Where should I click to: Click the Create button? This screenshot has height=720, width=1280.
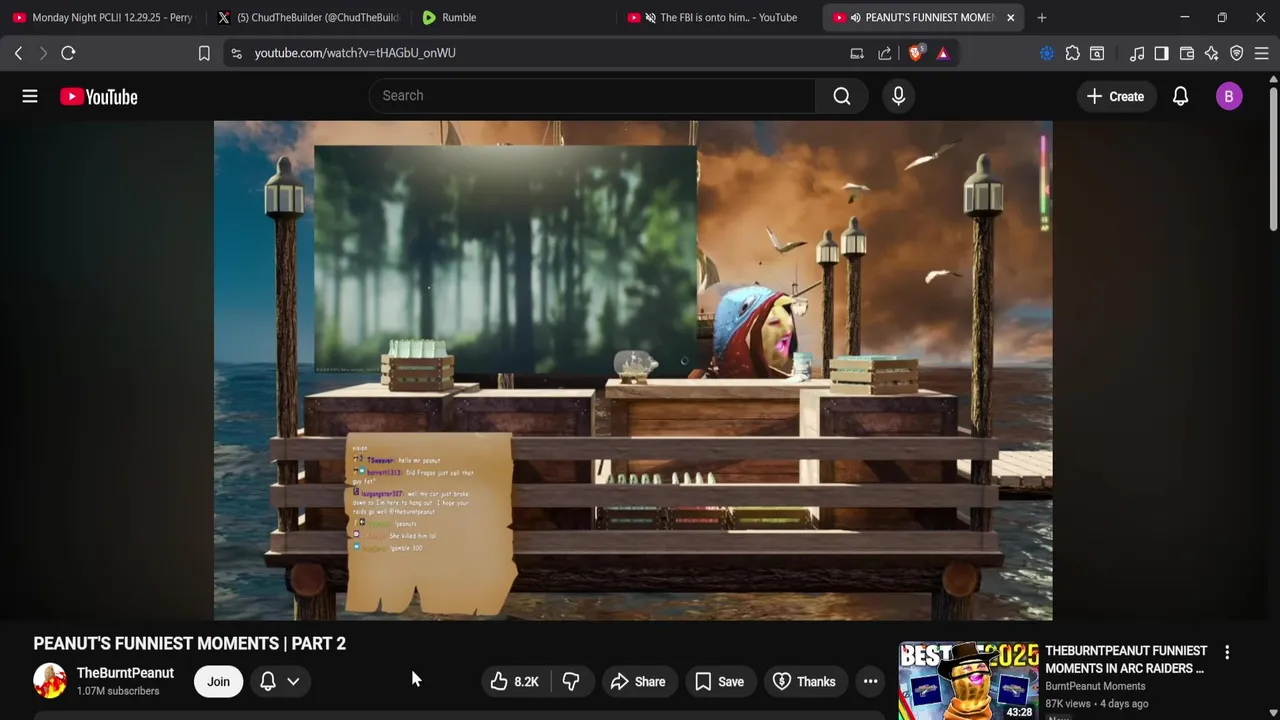[x=1115, y=96]
